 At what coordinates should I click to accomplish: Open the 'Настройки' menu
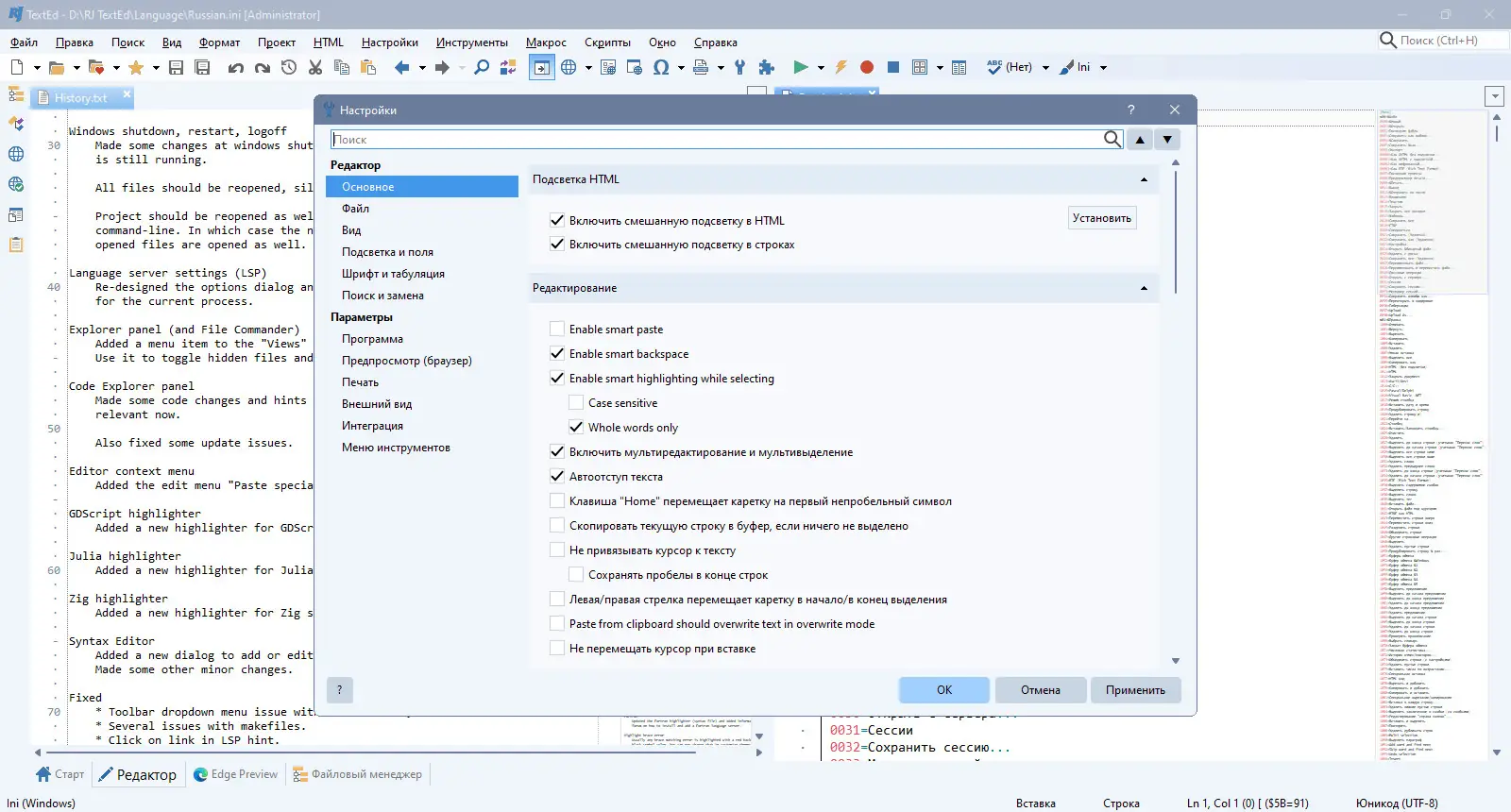pyautogui.click(x=390, y=42)
